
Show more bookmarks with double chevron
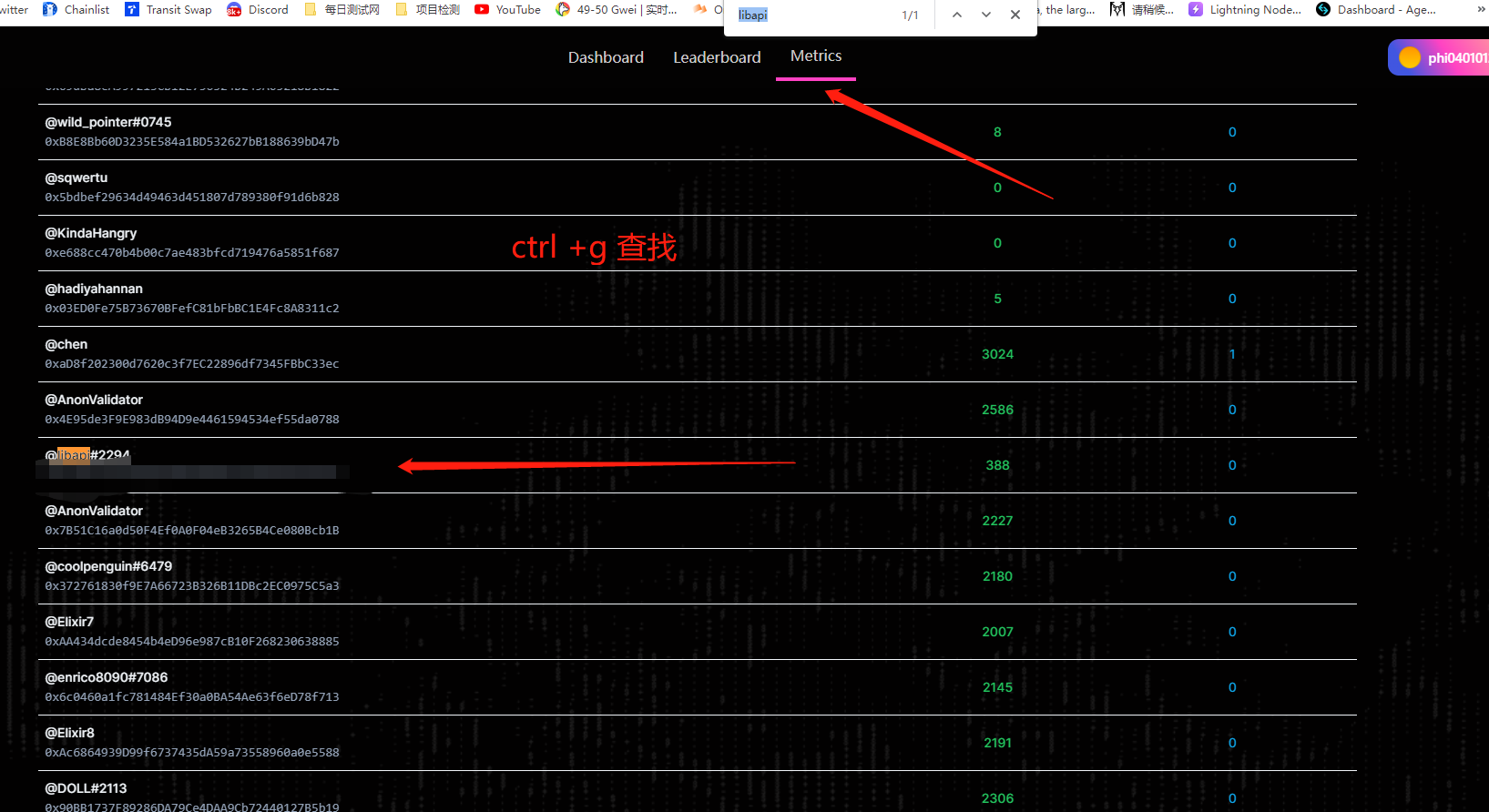(1481, 9)
